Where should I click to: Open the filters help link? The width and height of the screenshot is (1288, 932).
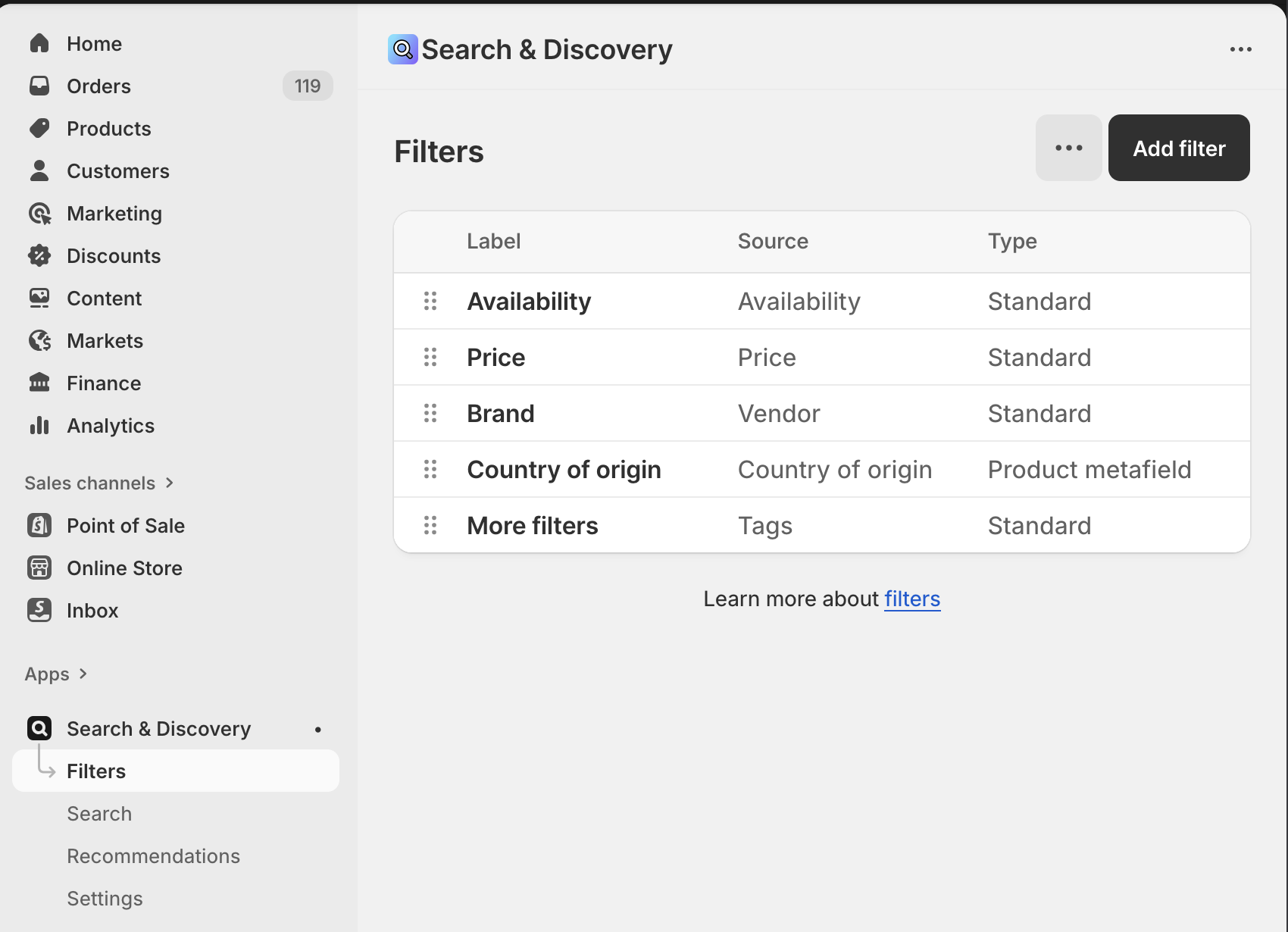[911, 599]
